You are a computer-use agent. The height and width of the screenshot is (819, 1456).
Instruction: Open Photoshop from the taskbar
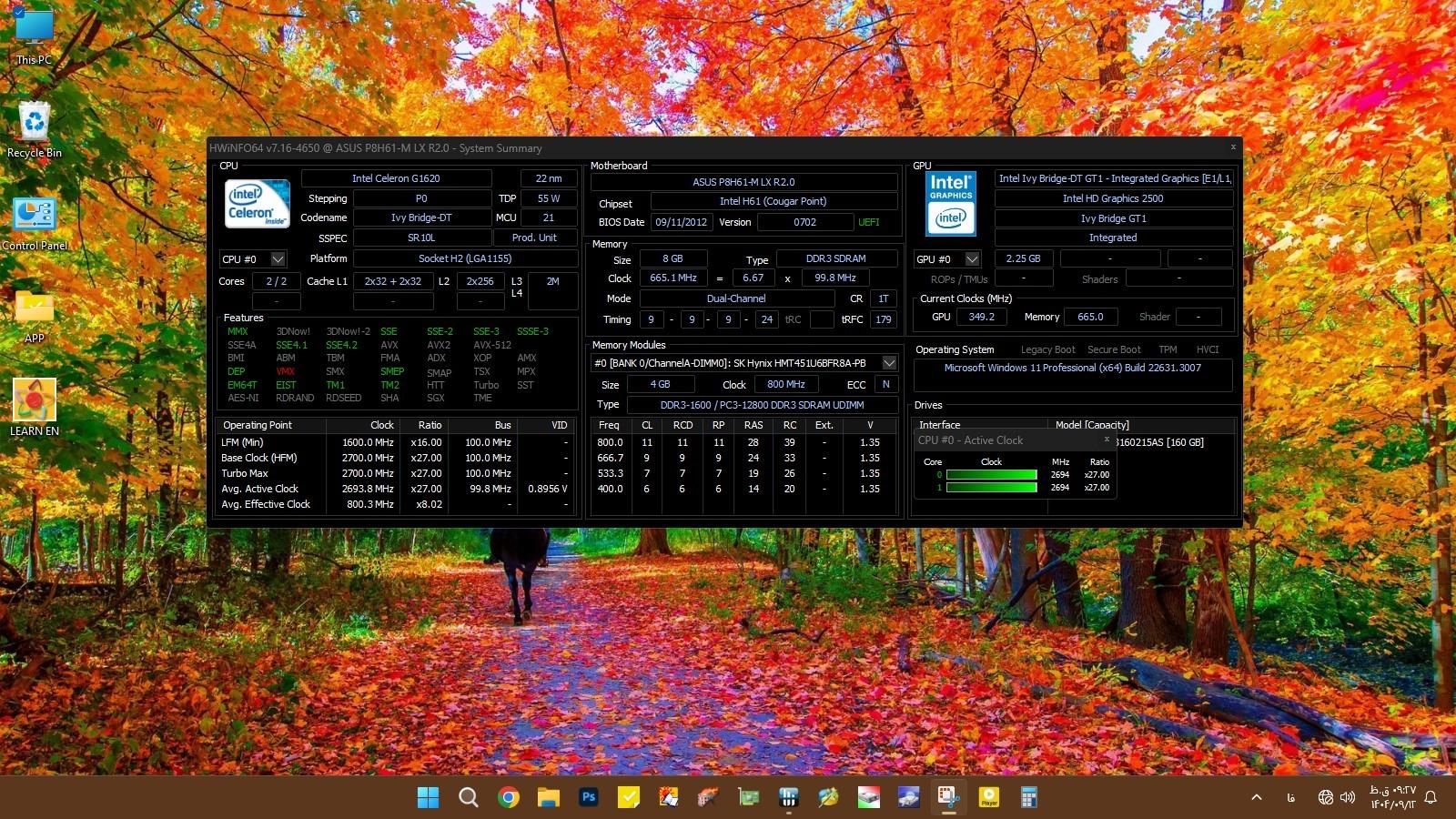pyautogui.click(x=589, y=797)
